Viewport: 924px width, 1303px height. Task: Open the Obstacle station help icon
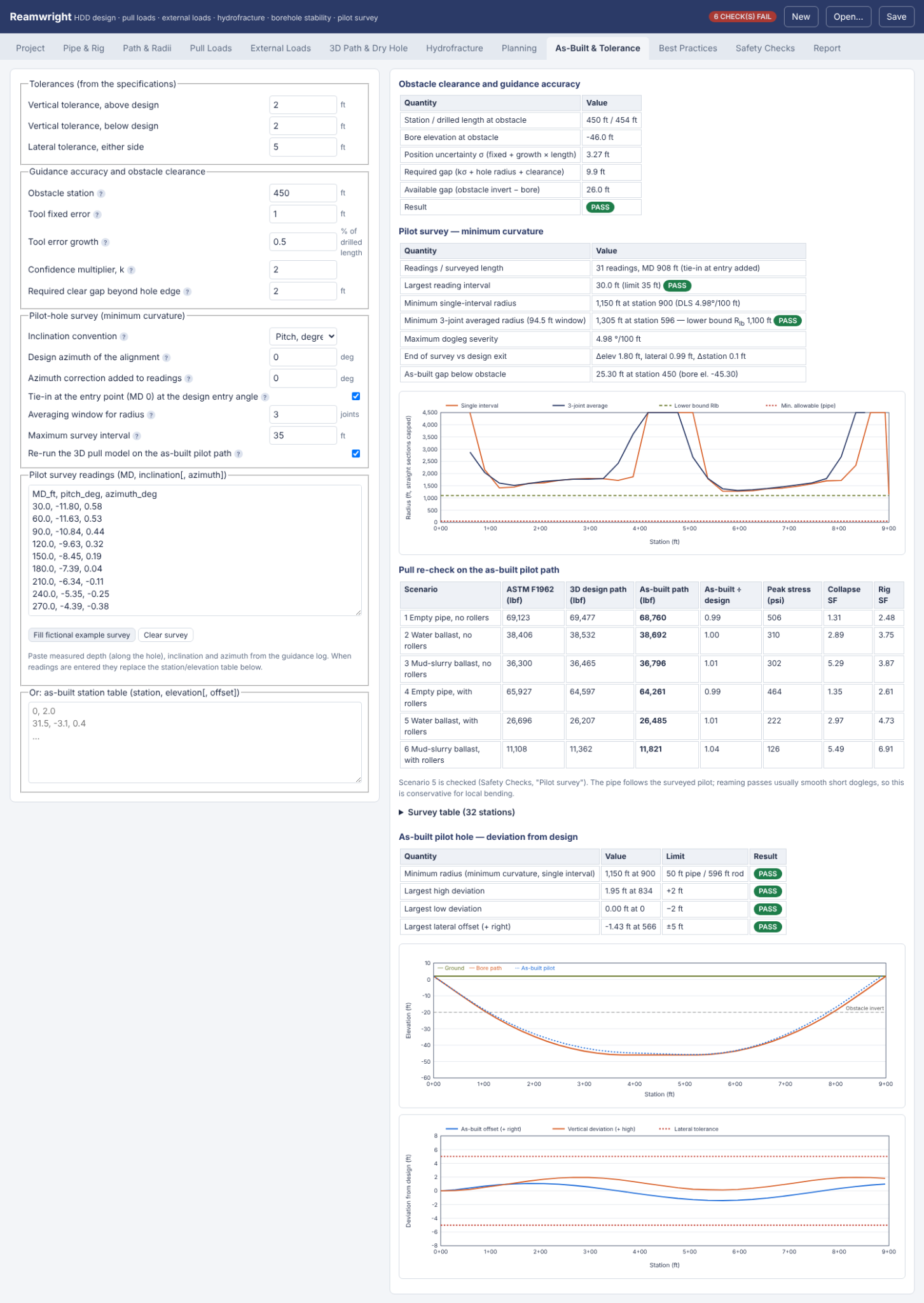point(101,193)
